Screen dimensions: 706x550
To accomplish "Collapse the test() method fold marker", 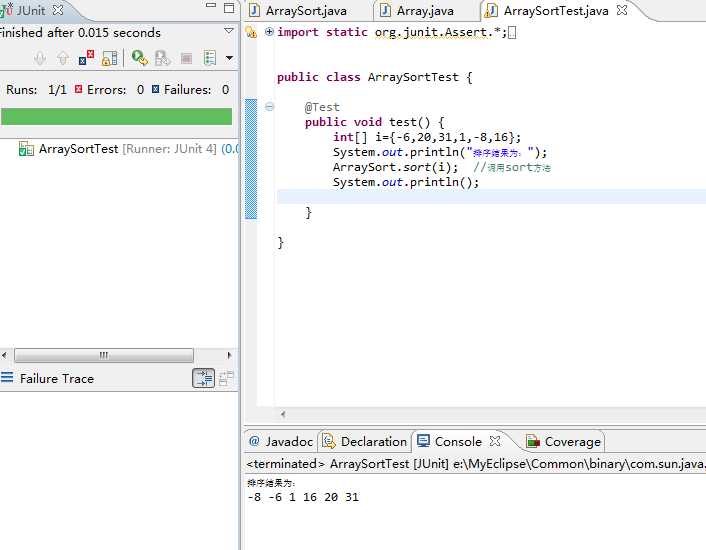I will point(269,107).
